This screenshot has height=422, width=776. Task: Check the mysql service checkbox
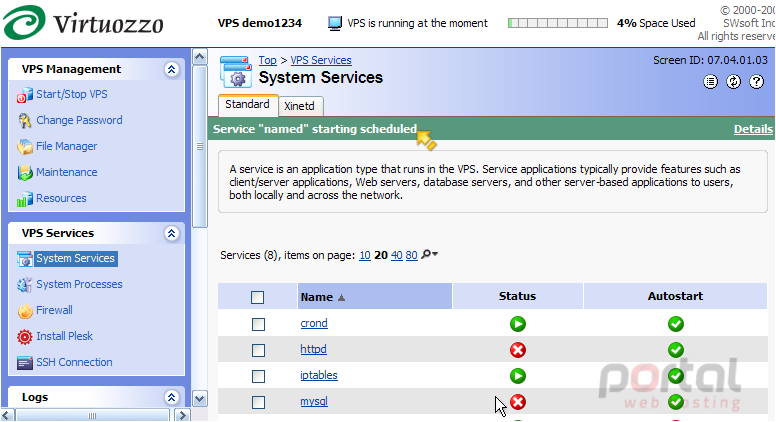tap(258, 403)
